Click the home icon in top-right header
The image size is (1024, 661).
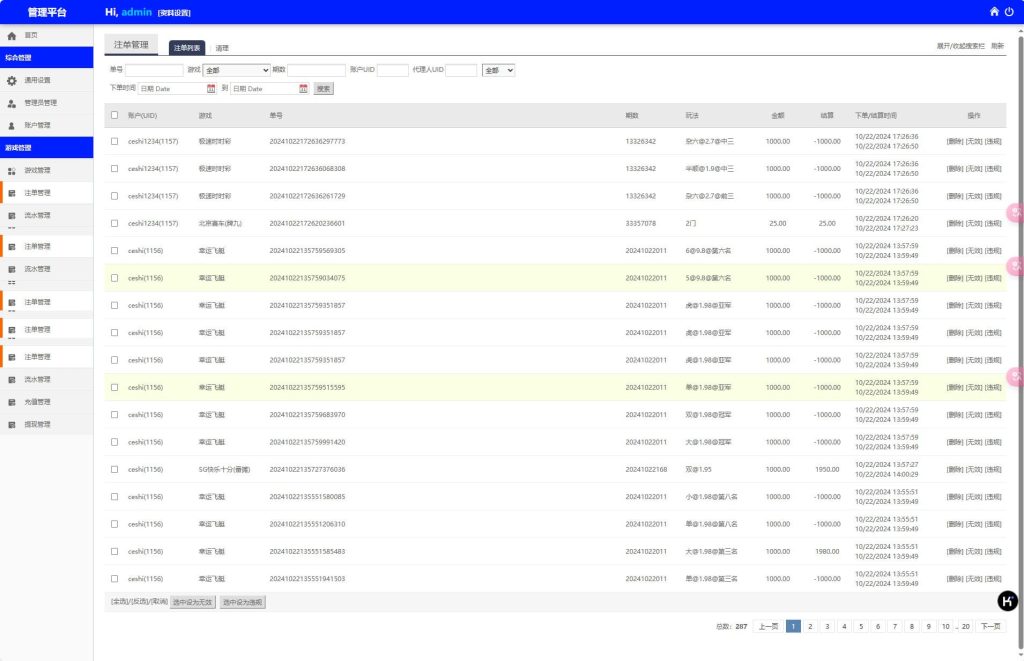coord(994,12)
